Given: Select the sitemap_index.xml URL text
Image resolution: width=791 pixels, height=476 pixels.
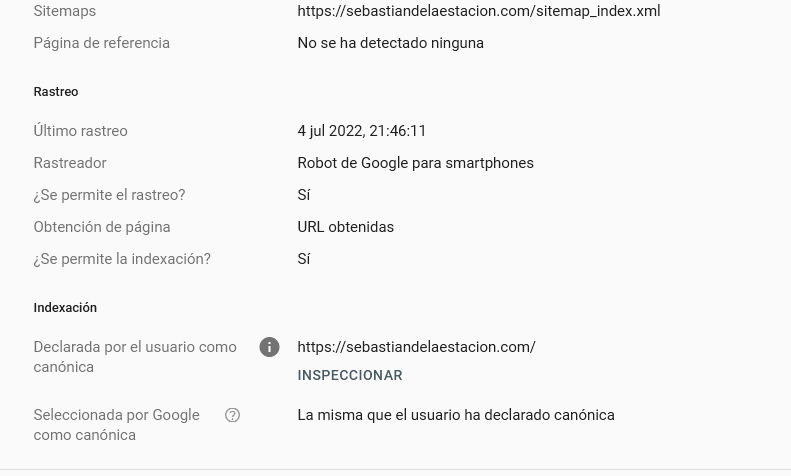Looking at the screenshot, I should click(x=479, y=11).
